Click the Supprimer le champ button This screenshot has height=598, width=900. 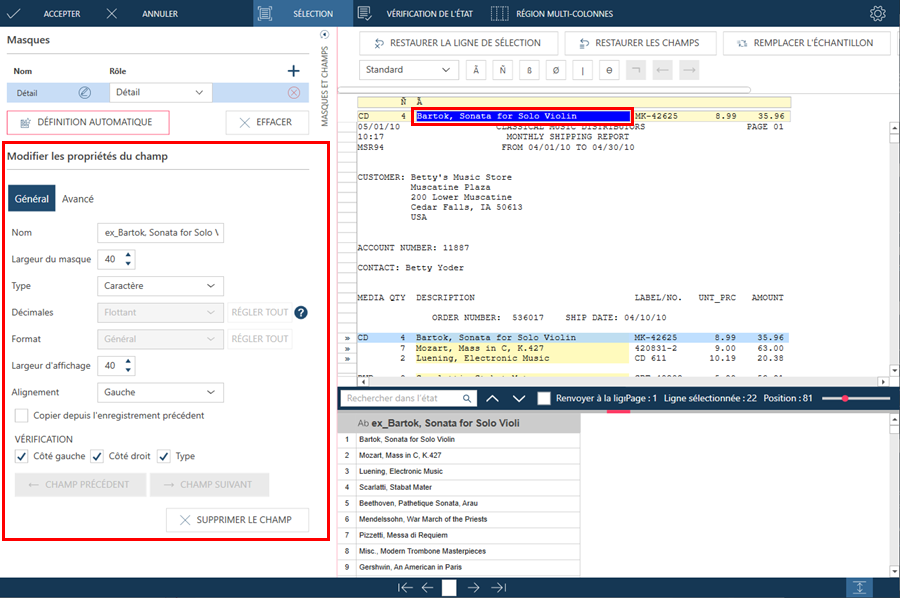tap(237, 520)
